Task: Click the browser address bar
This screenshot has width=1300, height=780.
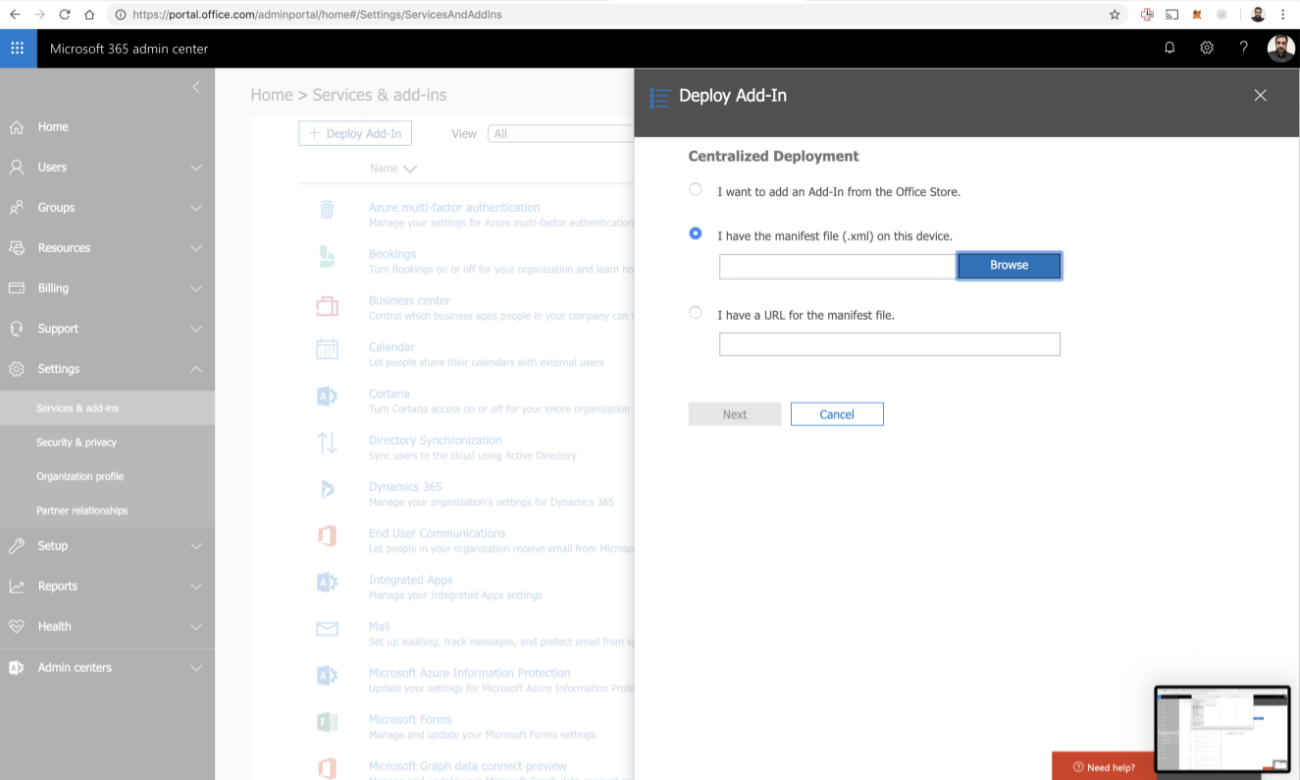Action: [610, 14]
